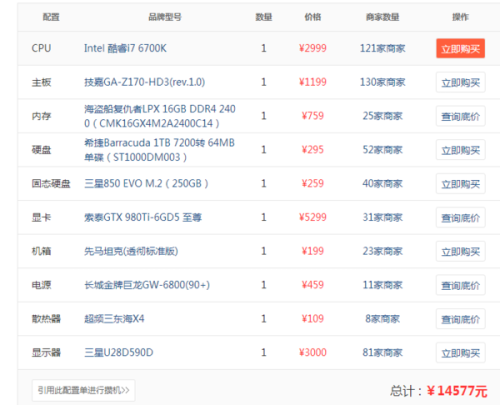Click the 数量 column header
Viewport: 500px width, 405px height.
[264, 17]
